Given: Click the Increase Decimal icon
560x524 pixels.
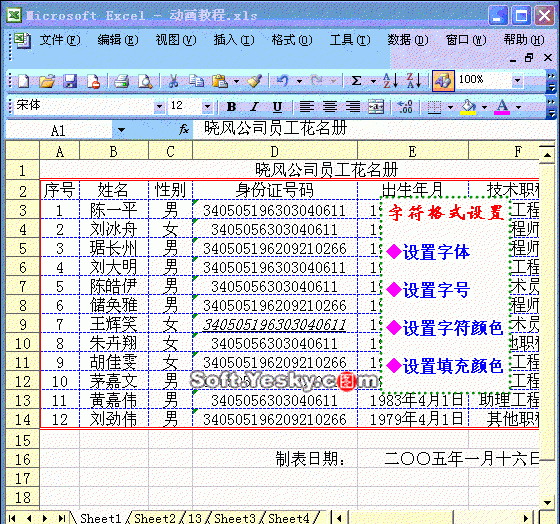Looking at the screenshot, I should (405, 106).
